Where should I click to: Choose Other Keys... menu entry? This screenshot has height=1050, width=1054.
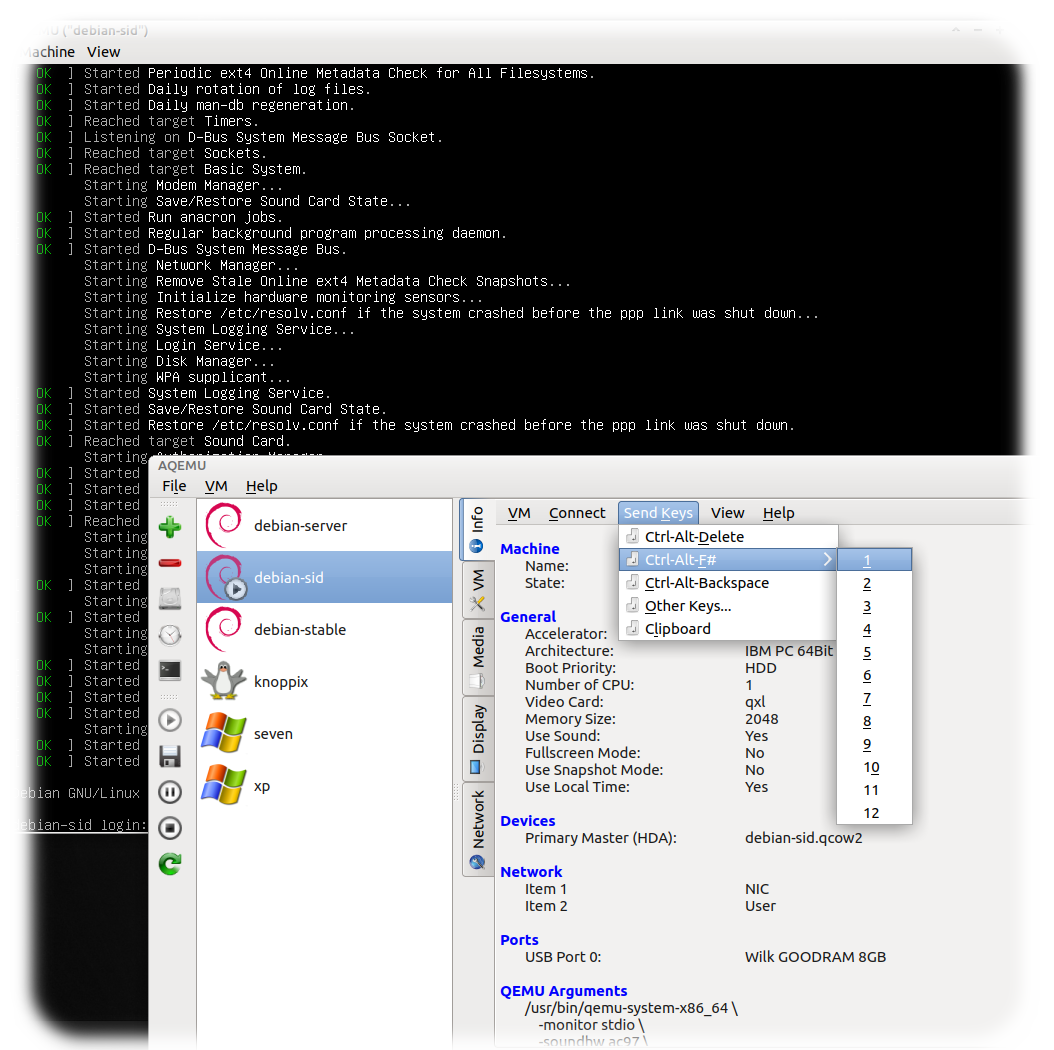click(x=728, y=606)
